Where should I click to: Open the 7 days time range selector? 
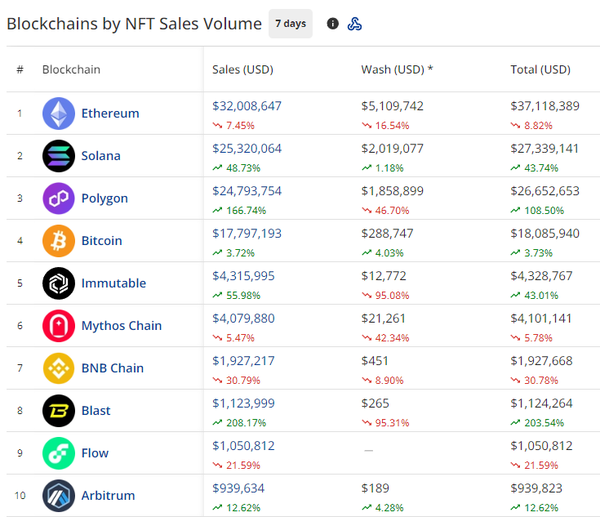click(x=290, y=24)
